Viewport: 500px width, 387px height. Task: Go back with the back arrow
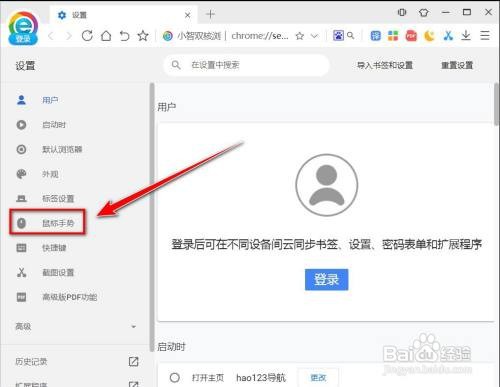(x=51, y=36)
